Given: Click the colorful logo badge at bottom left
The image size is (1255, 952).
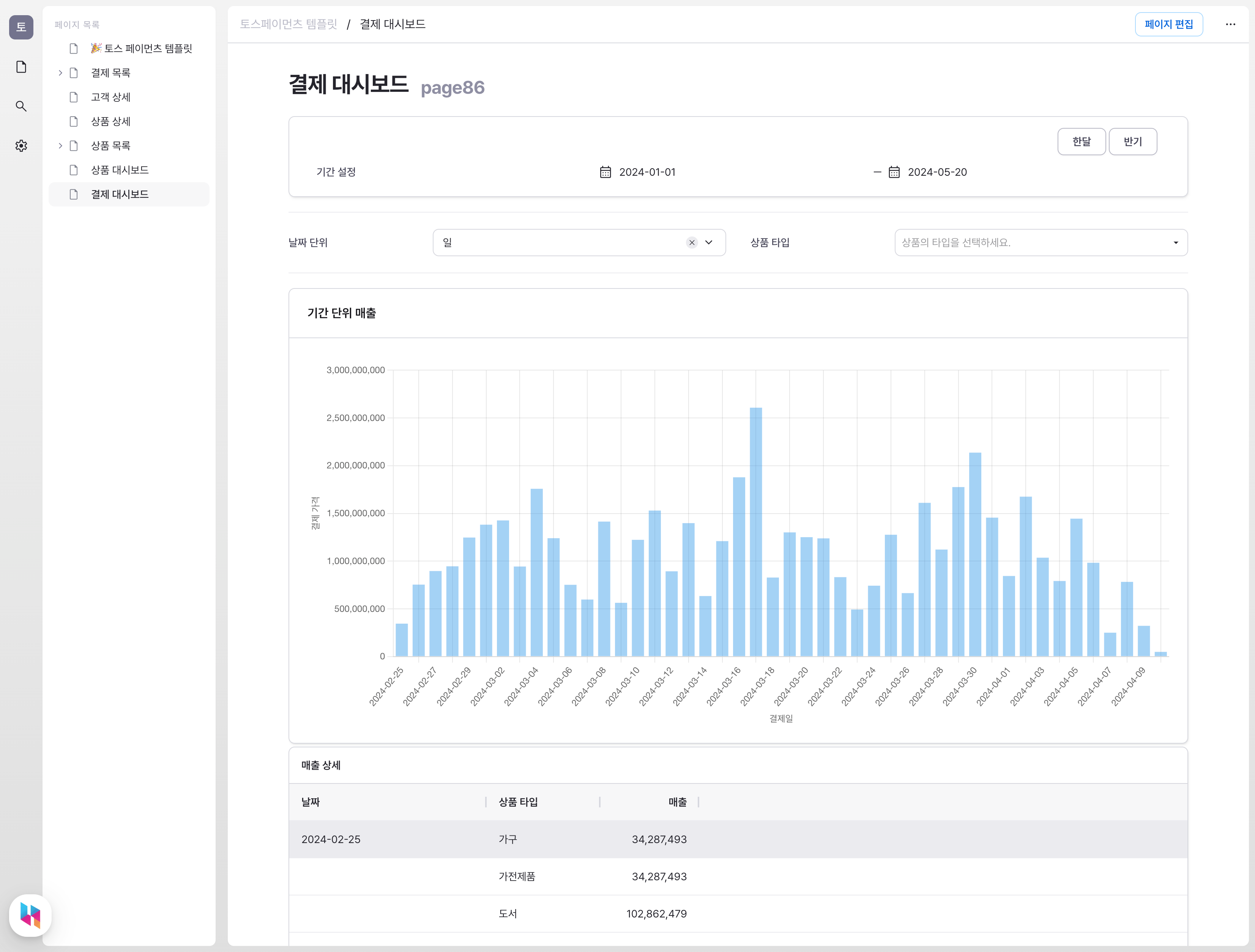Looking at the screenshot, I should click(30, 915).
